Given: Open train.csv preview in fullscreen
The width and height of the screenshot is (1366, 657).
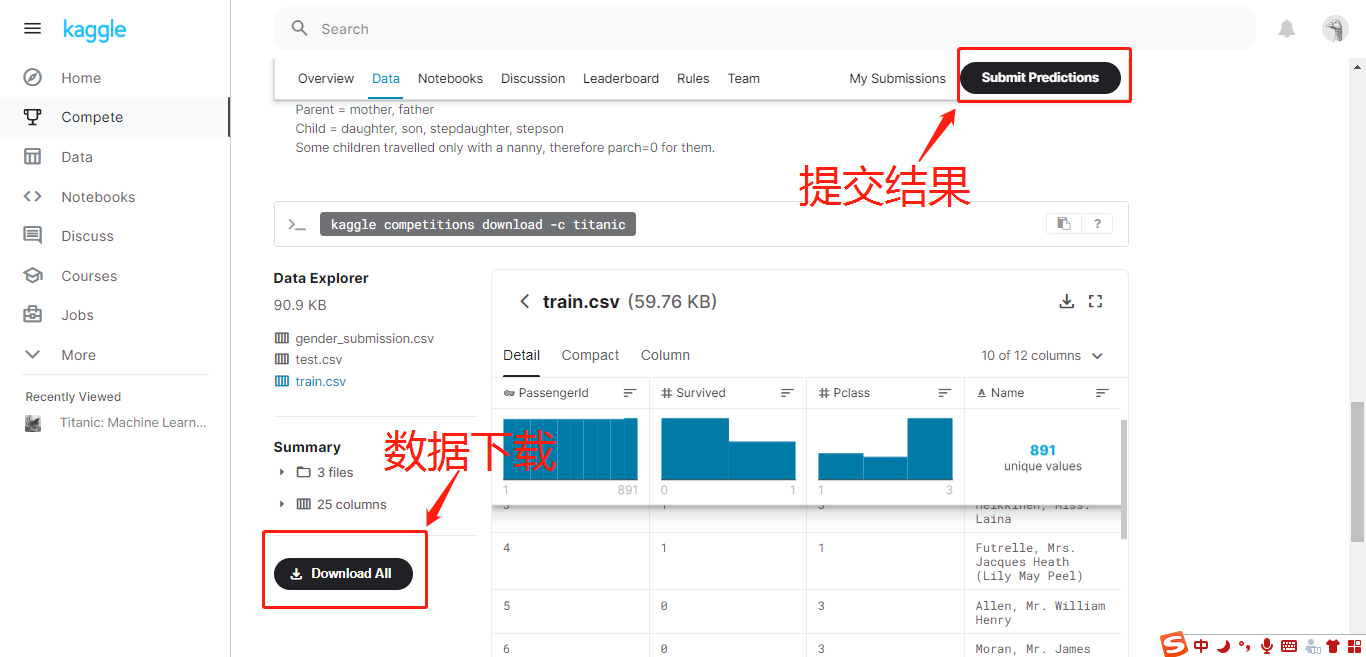Looking at the screenshot, I should [x=1095, y=301].
